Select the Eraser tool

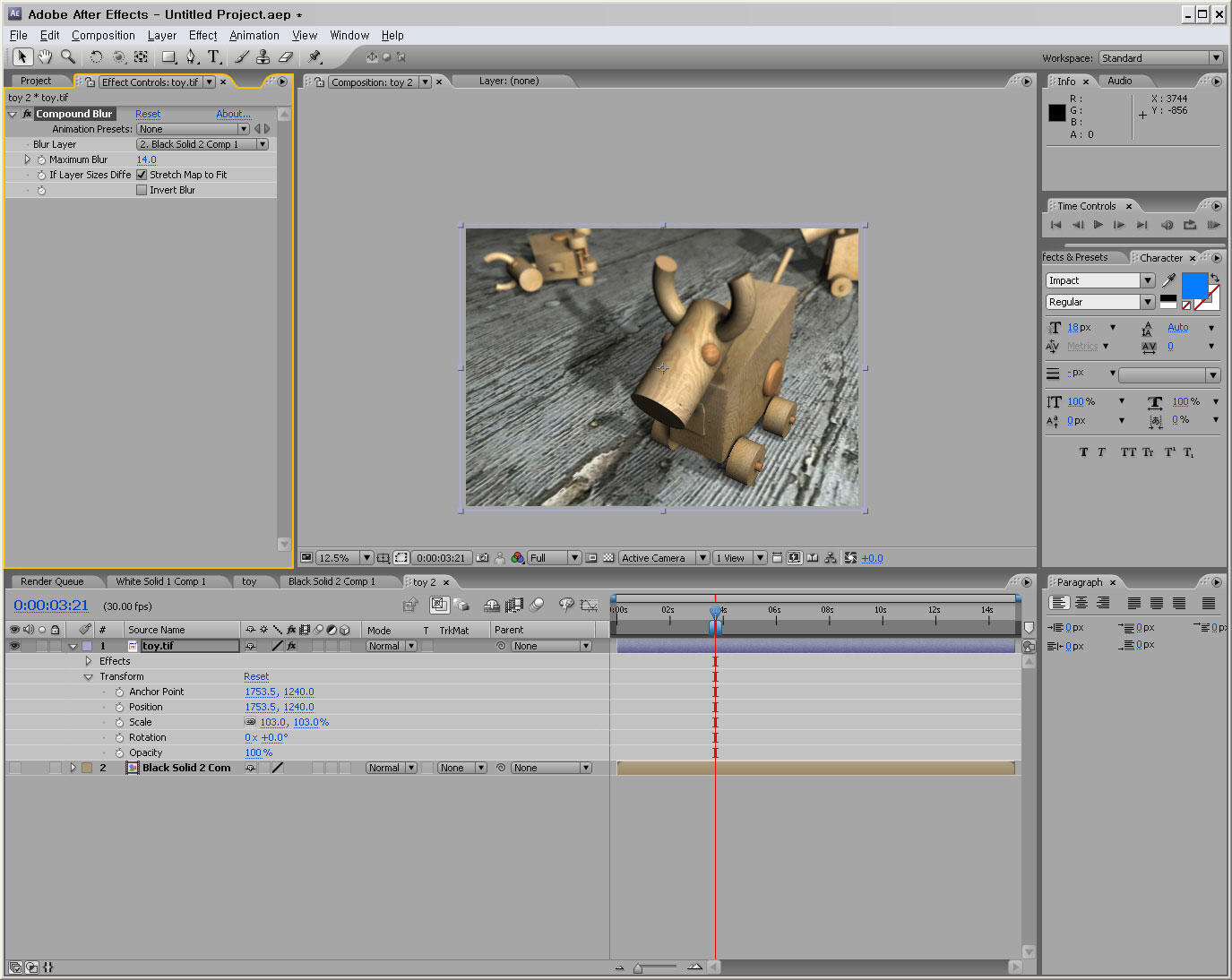pos(286,56)
